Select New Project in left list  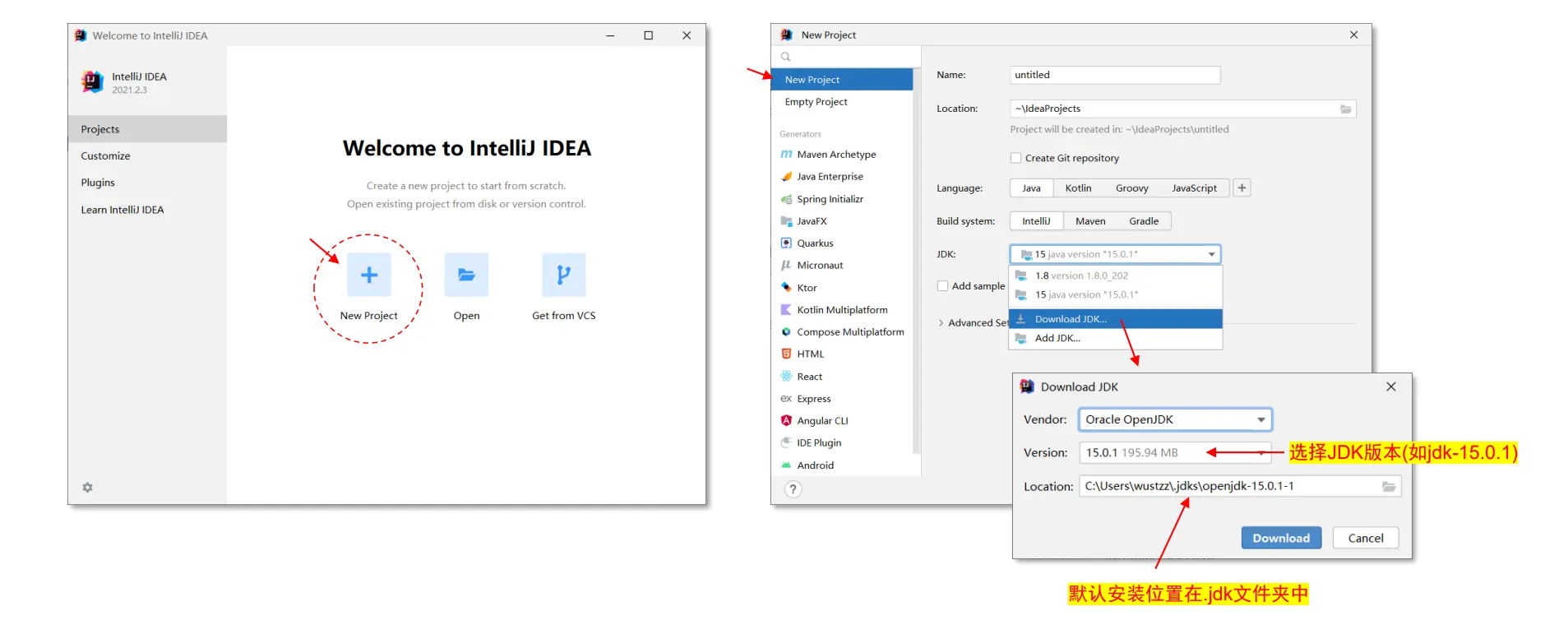point(843,80)
